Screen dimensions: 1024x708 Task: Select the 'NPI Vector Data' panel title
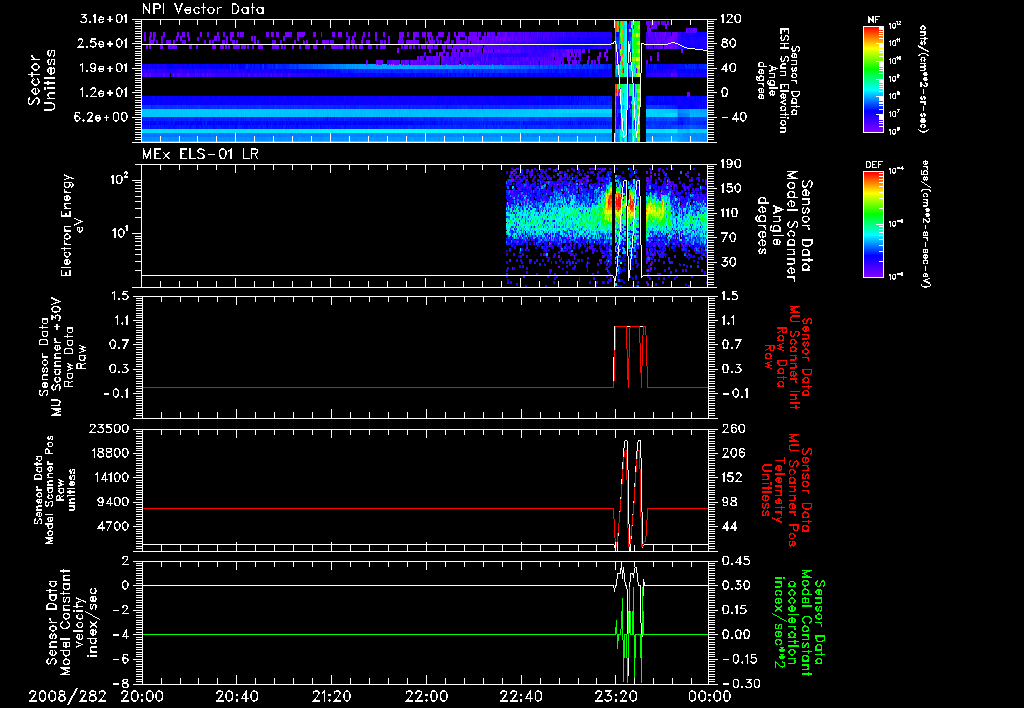click(204, 9)
